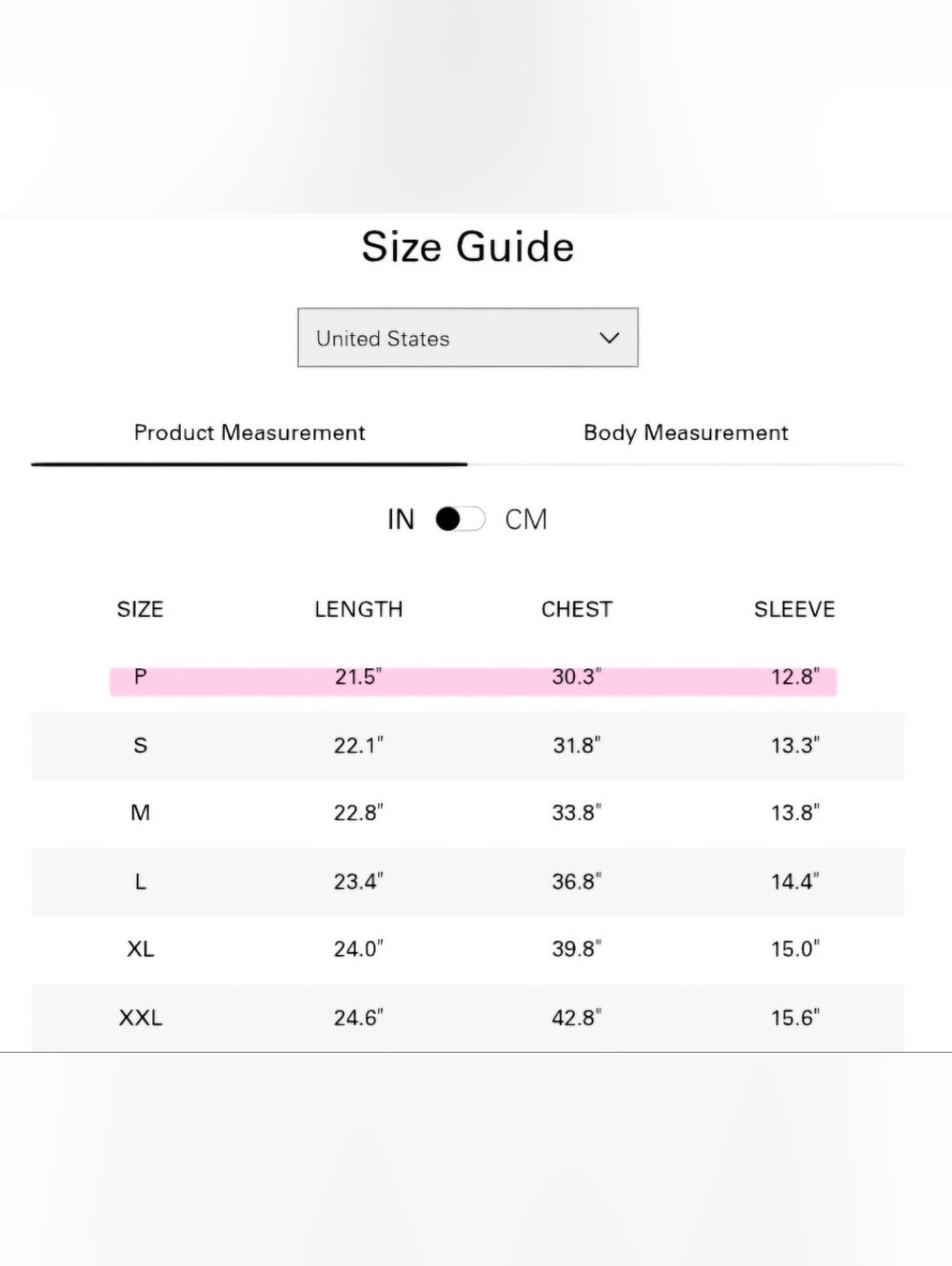The image size is (952, 1266).
Task: Choose the XXL size row
Action: point(467,1018)
